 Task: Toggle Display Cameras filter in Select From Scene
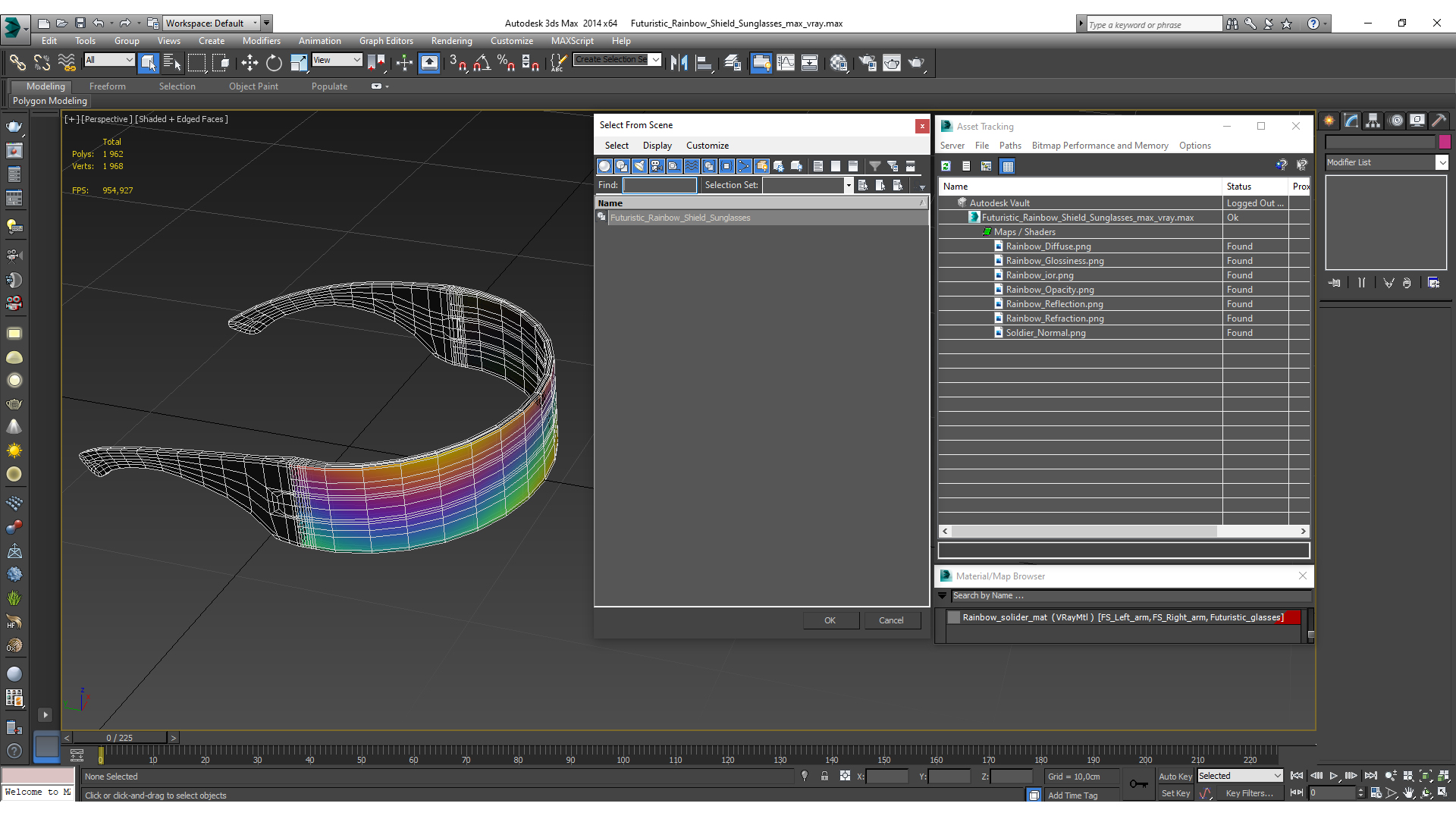click(x=657, y=166)
